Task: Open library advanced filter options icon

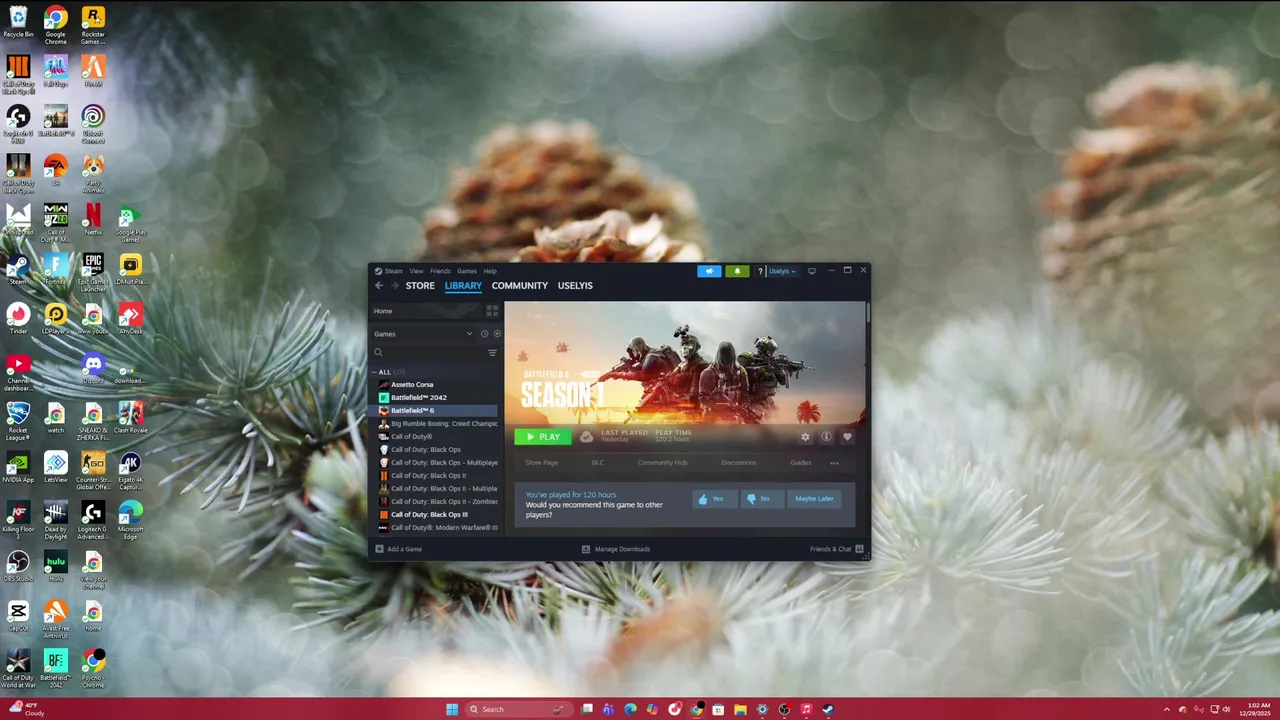Action: [492, 353]
